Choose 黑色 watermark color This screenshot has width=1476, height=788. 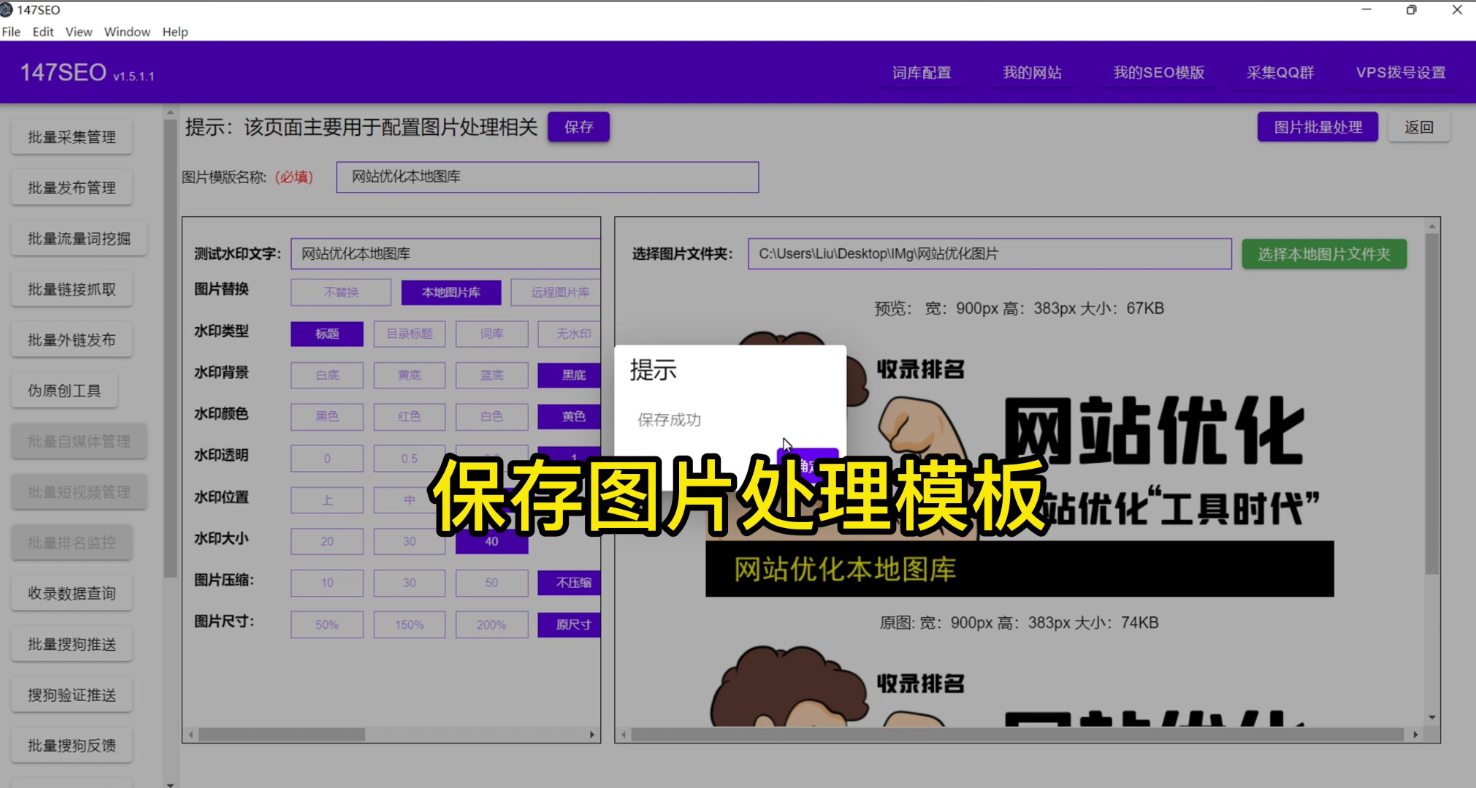point(327,416)
